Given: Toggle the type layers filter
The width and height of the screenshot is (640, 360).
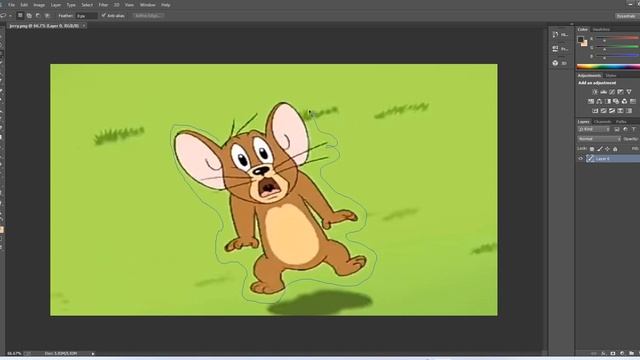Looking at the screenshot, I should point(633,129).
